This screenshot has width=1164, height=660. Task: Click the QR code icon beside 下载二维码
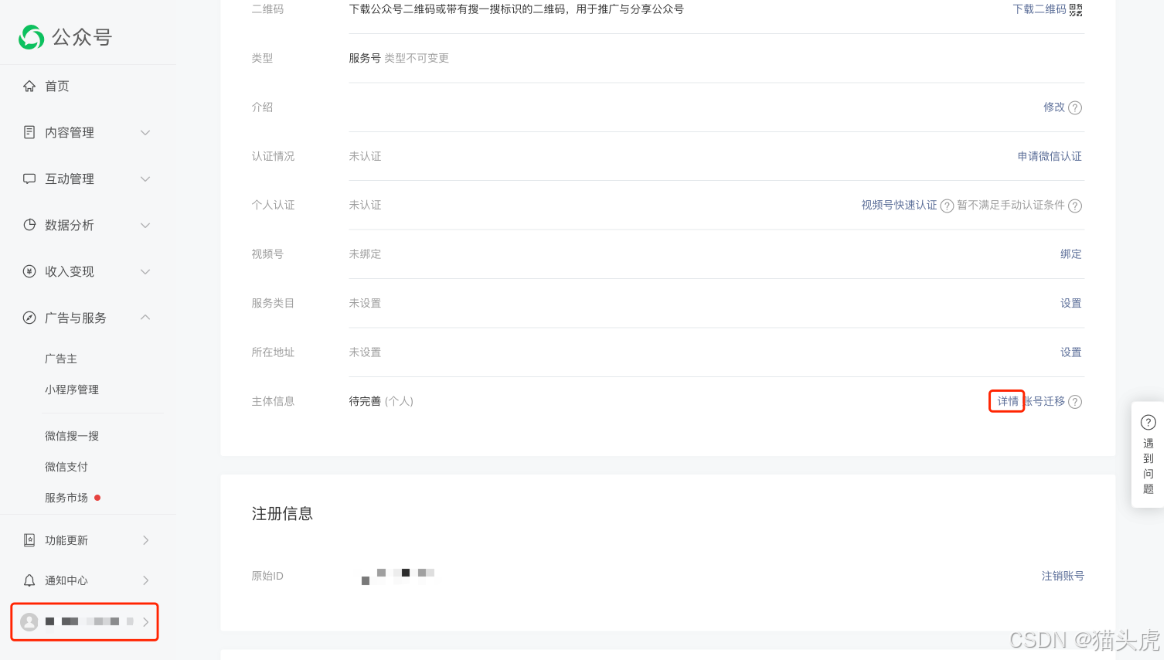[1076, 10]
